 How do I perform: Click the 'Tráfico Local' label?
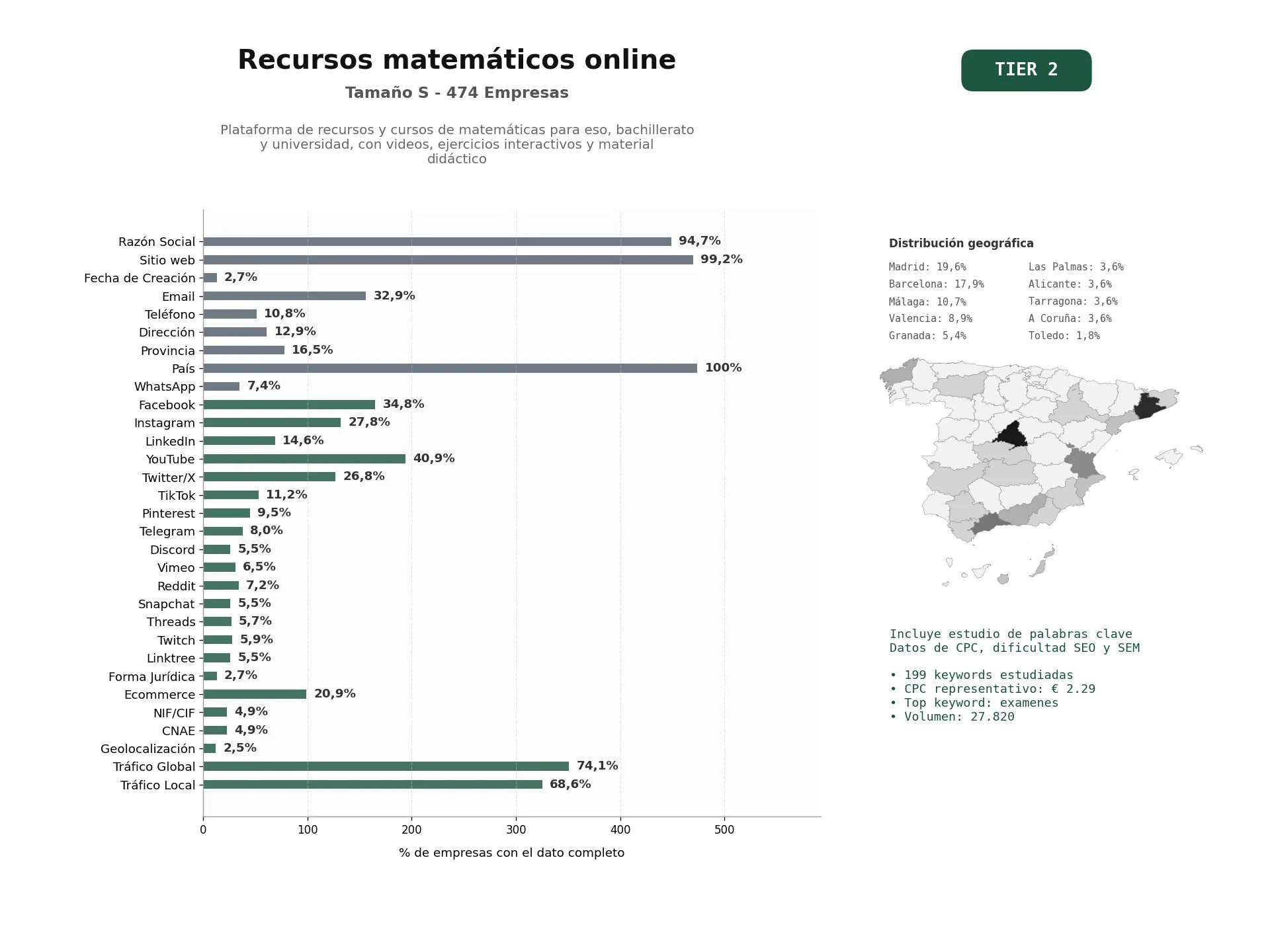point(158,785)
